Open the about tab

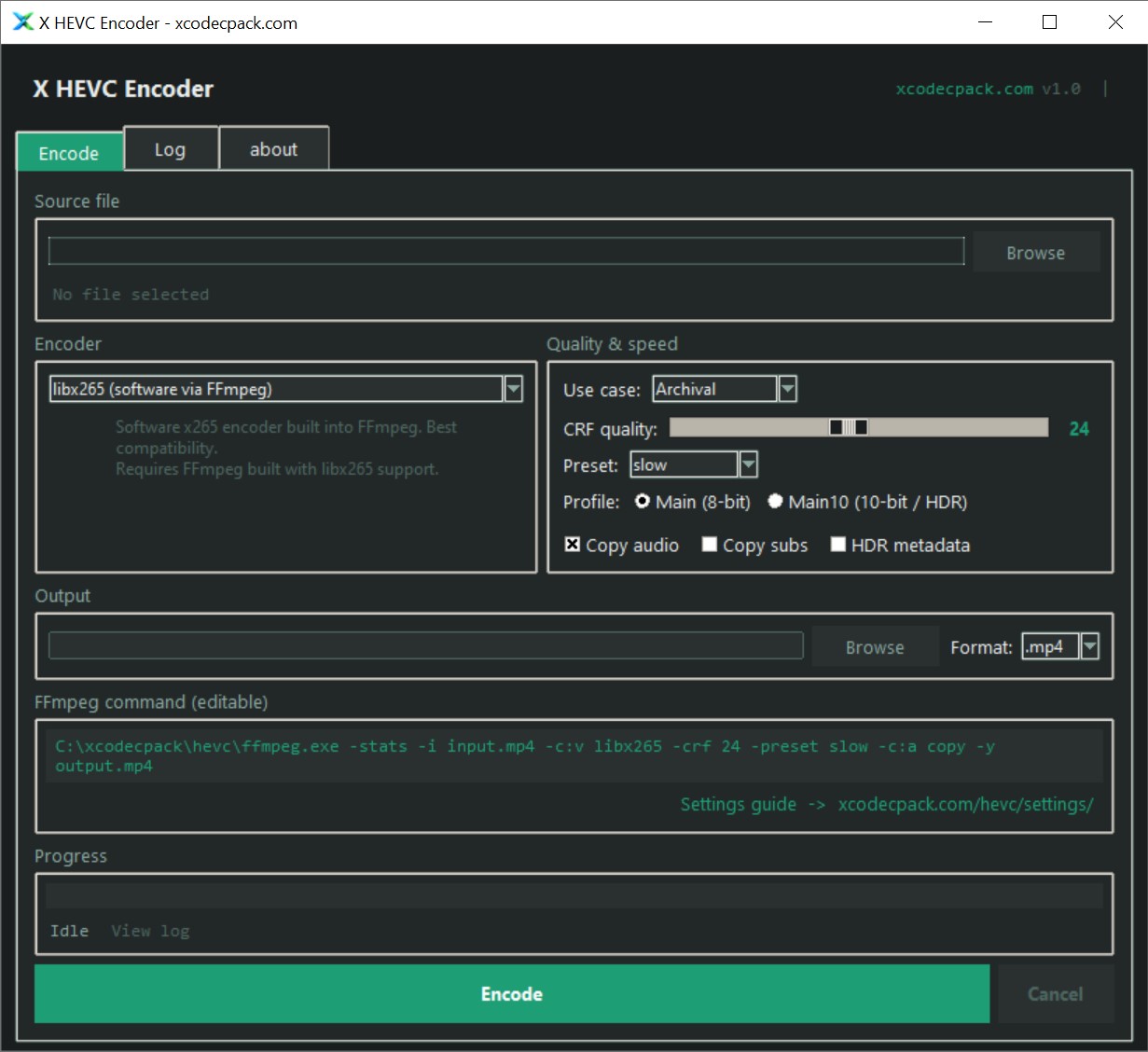(x=273, y=147)
